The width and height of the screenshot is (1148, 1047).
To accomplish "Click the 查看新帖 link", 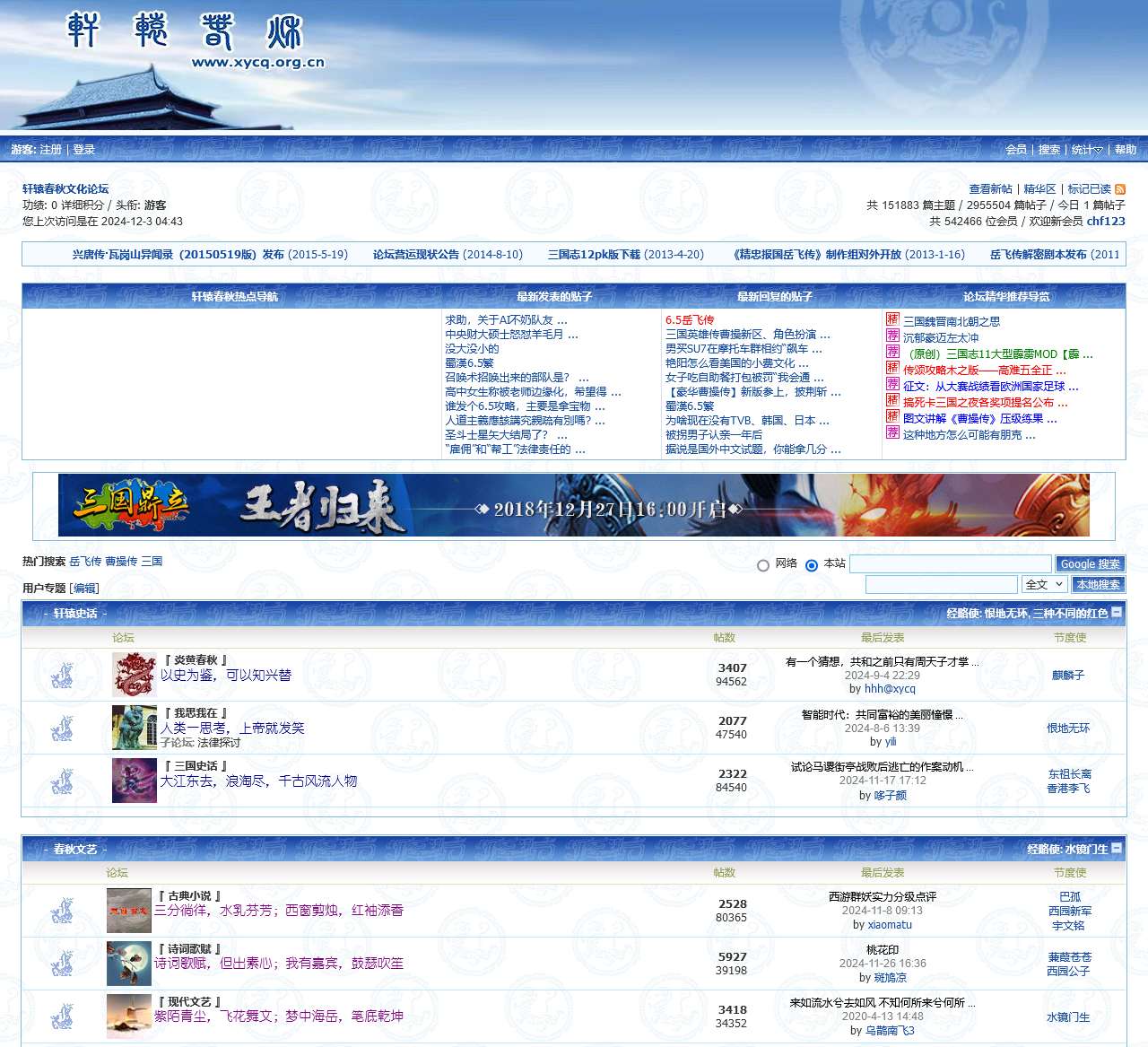I will [x=990, y=189].
